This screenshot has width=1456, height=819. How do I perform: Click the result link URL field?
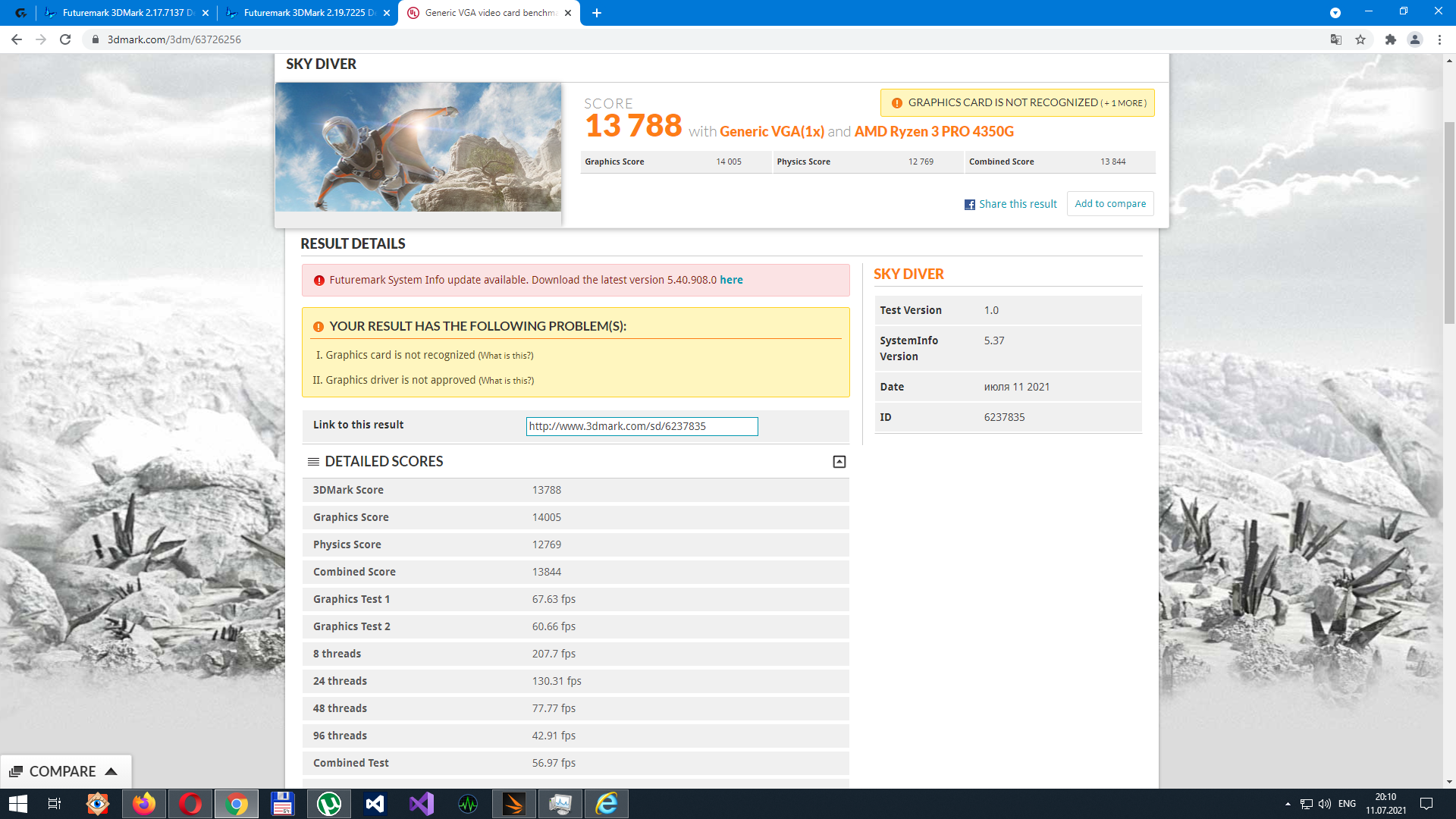pos(642,426)
